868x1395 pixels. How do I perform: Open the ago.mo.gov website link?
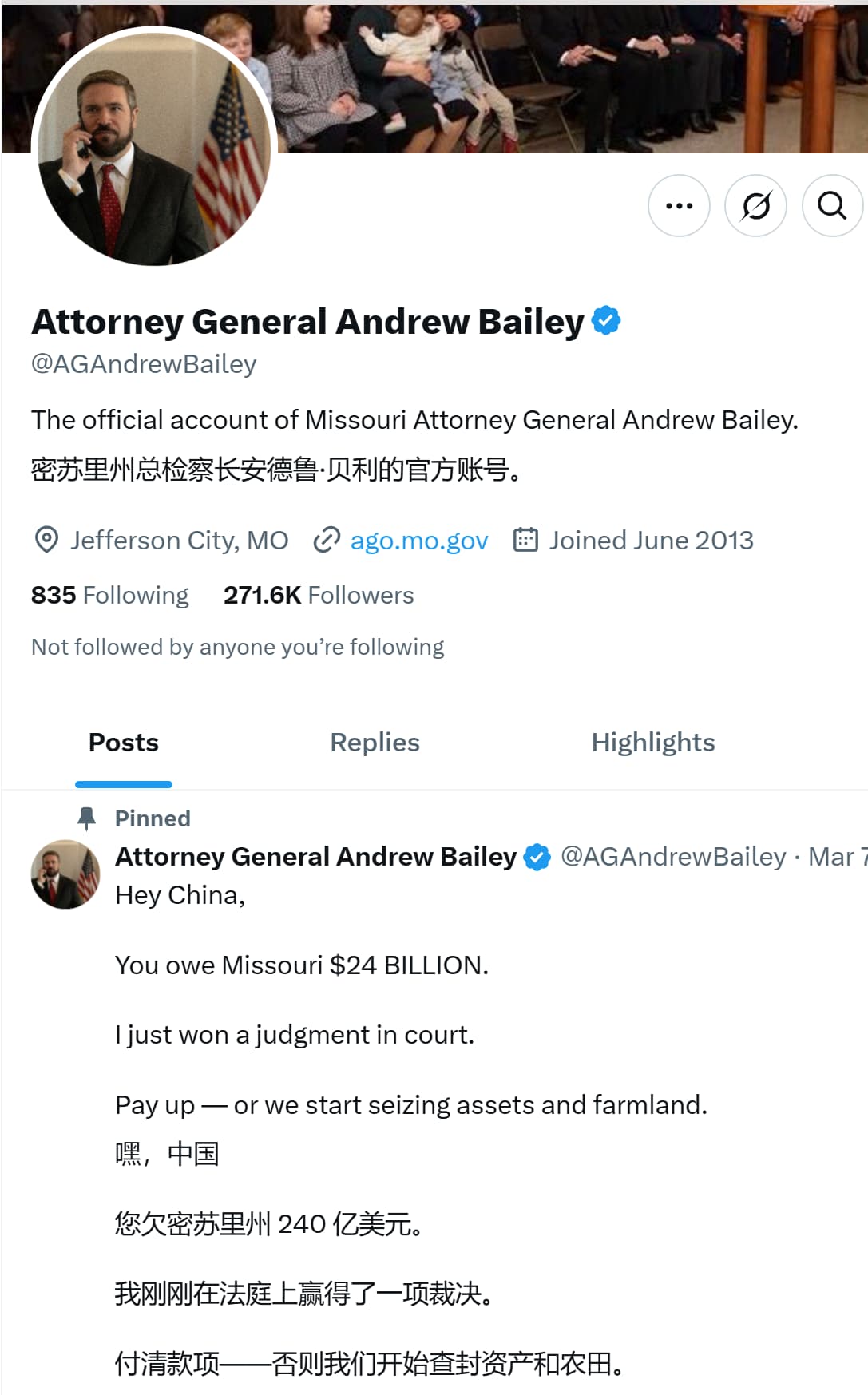[419, 541]
